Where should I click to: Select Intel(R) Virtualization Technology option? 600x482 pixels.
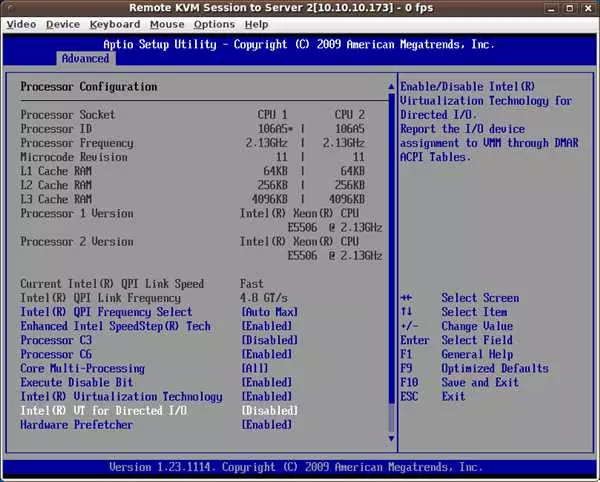coord(121,397)
